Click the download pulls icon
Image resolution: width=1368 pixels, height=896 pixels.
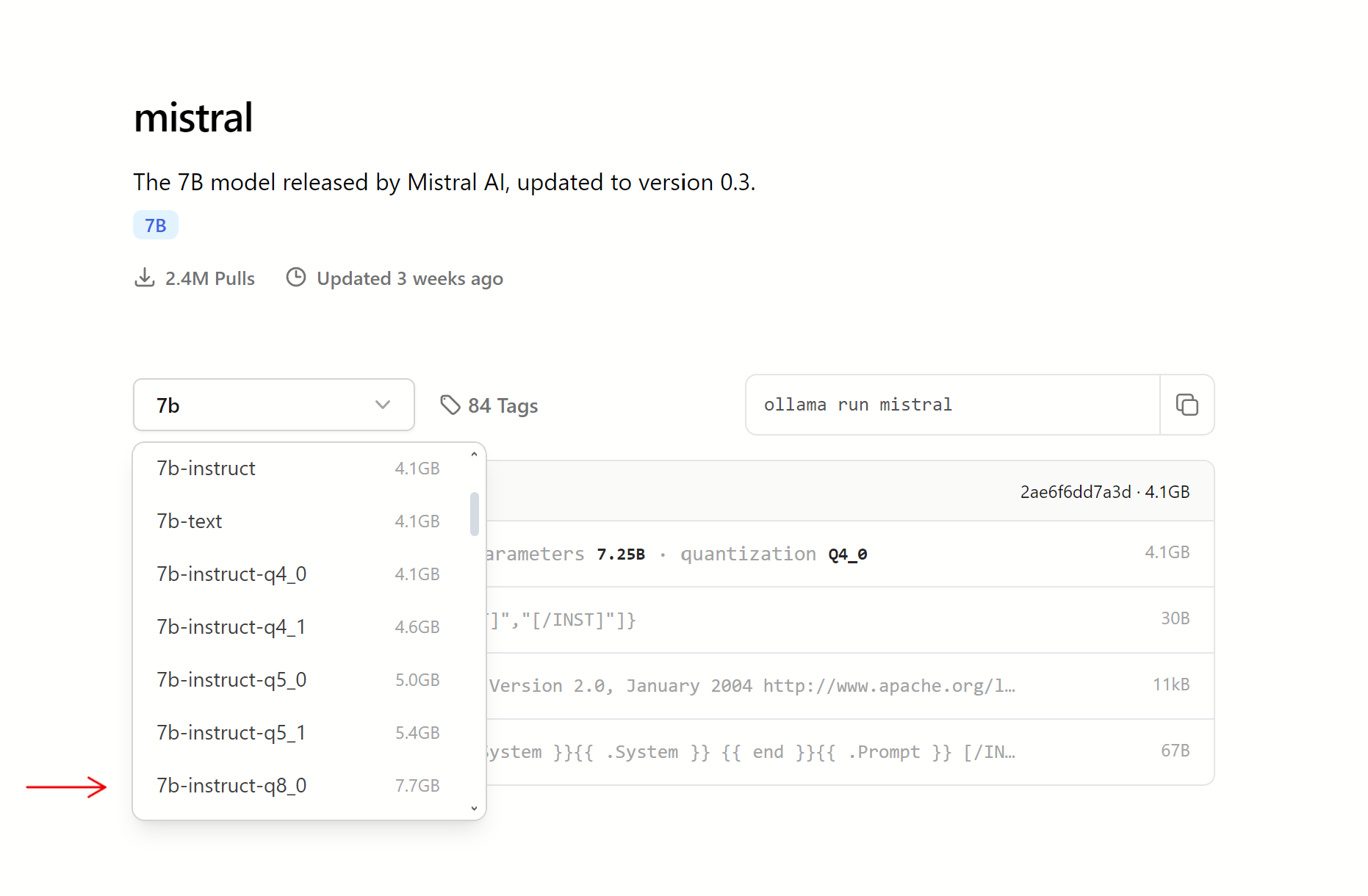pos(145,278)
